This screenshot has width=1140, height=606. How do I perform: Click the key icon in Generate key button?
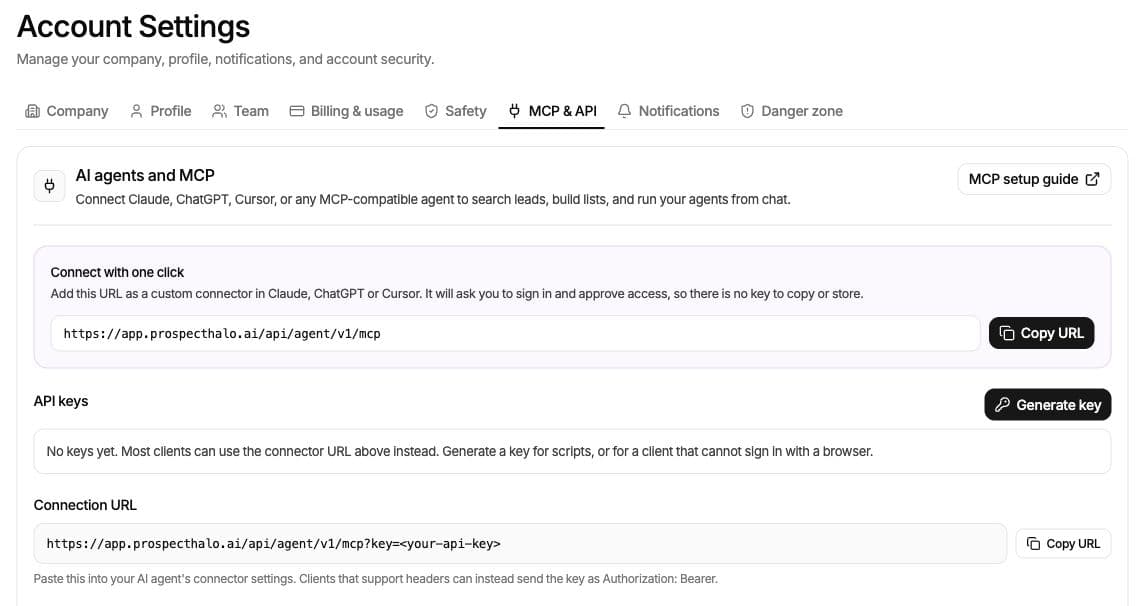pyautogui.click(x=1003, y=405)
